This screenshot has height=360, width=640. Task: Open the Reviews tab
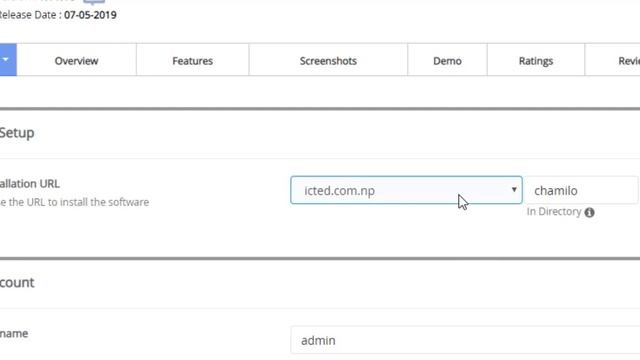[612, 60]
